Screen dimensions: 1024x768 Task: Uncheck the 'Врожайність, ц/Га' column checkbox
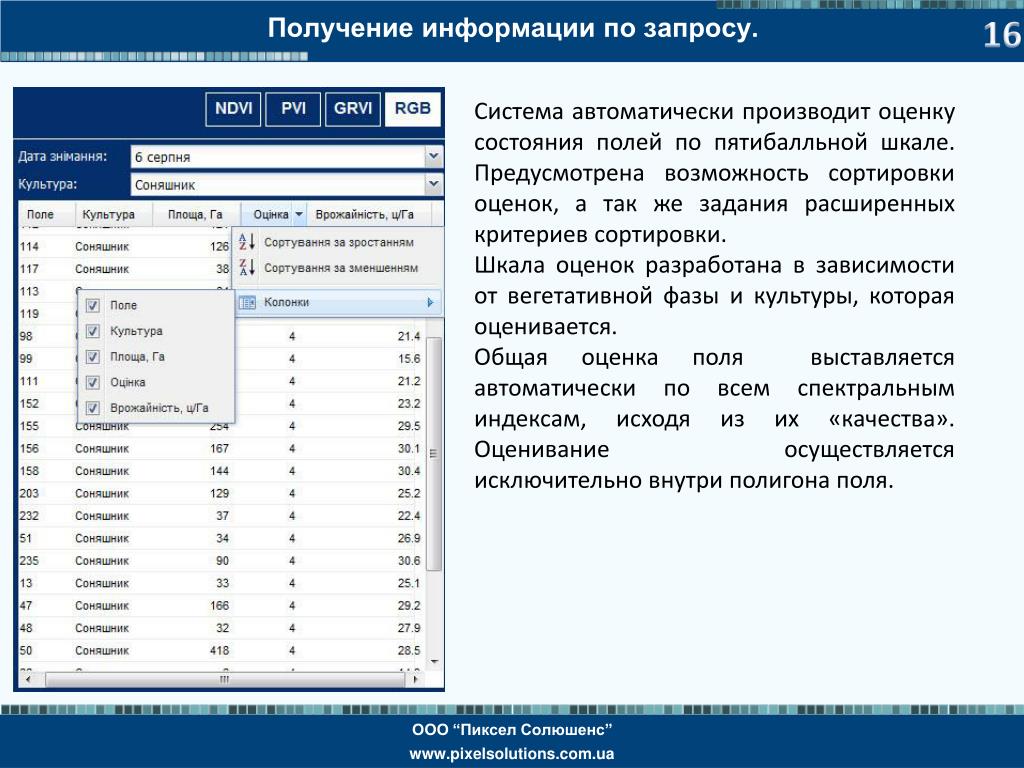[x=93, y=408]
